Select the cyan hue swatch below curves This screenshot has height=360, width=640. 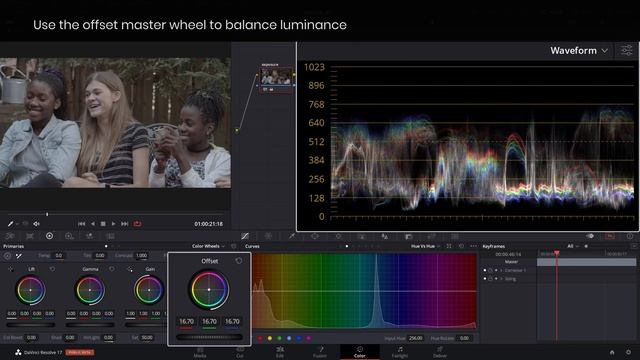tap(289, 338)
